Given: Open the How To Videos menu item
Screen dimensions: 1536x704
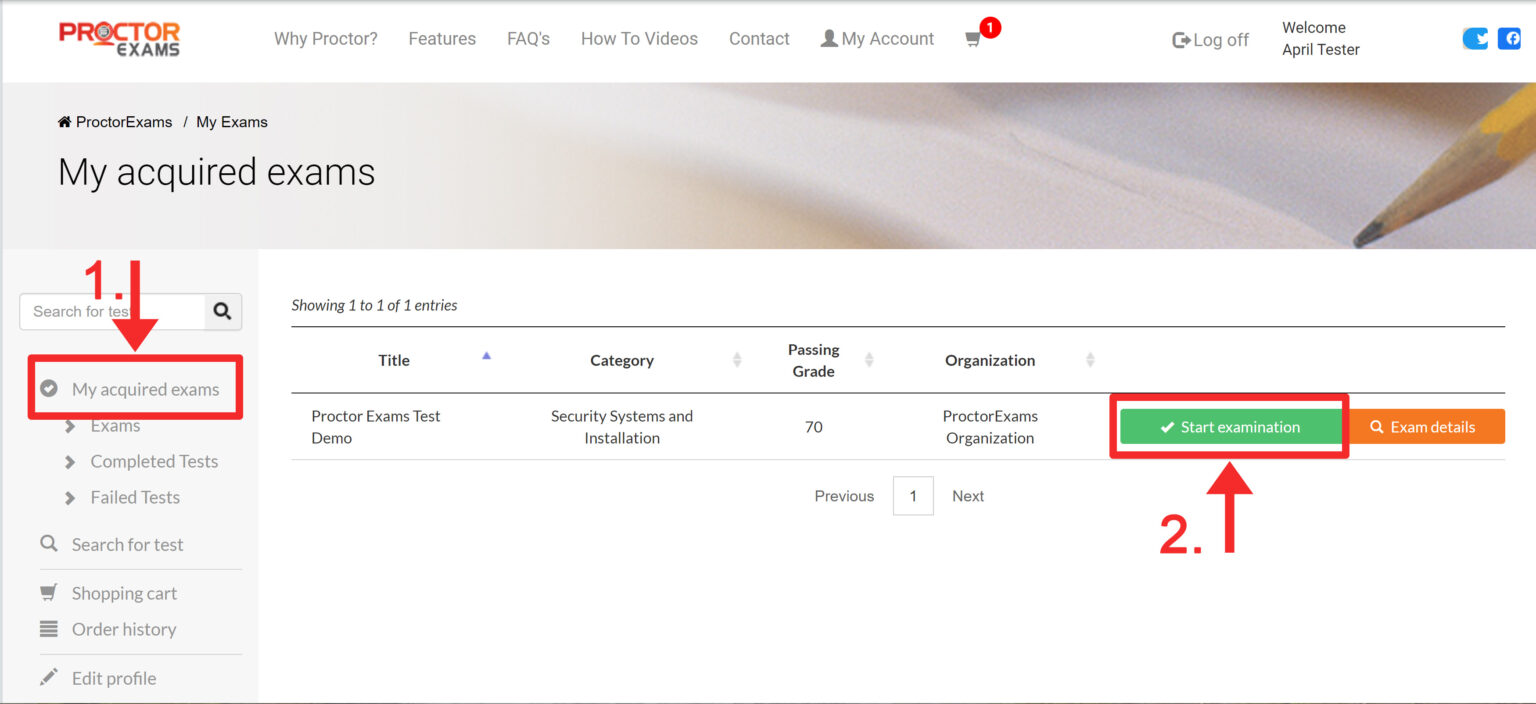Looking at the screenshot, I should (639, 39).
